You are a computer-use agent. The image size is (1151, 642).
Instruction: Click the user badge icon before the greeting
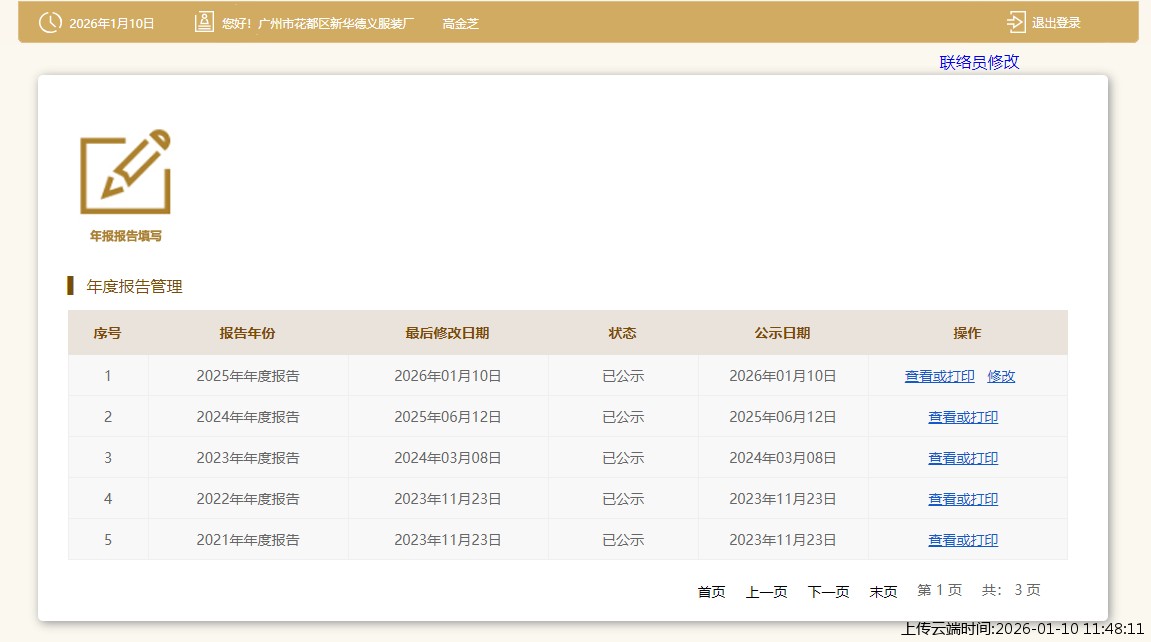[204, 23]
